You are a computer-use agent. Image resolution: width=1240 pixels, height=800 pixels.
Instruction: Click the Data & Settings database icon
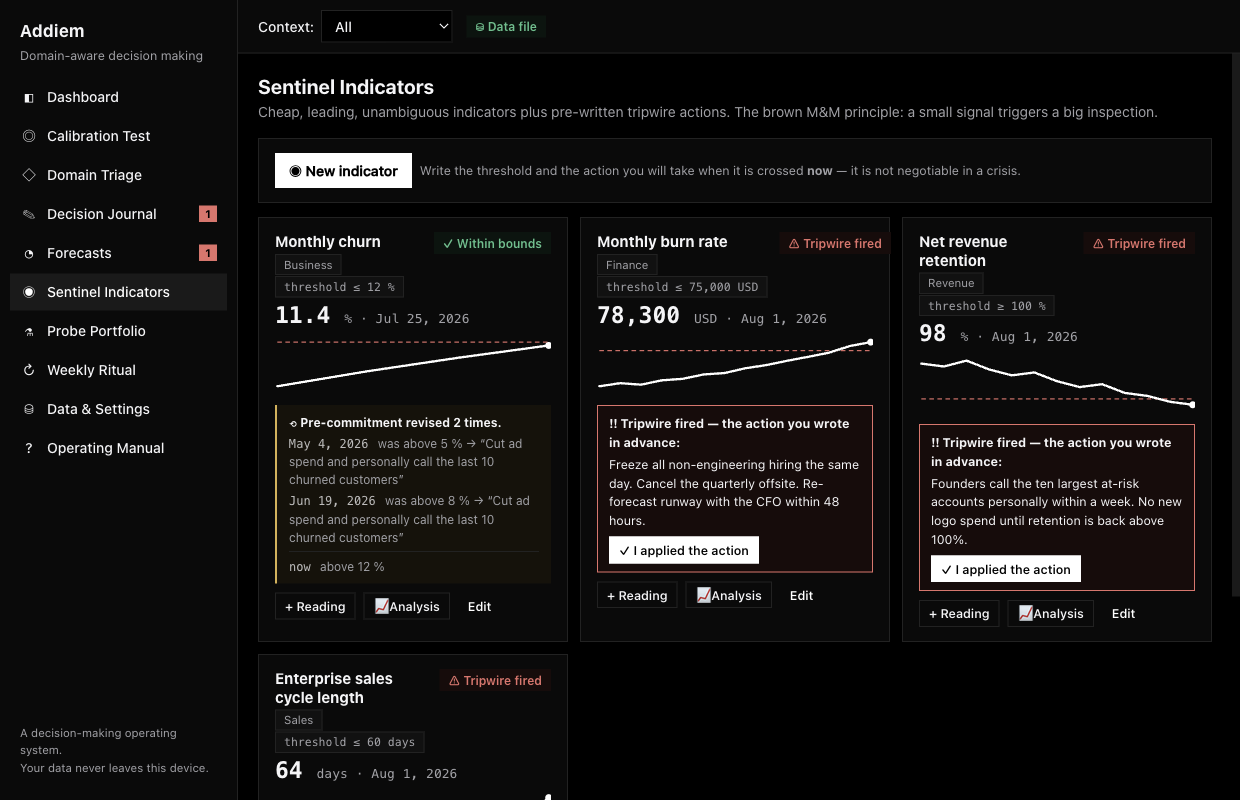pyautogui.click(x=29, y=409)
